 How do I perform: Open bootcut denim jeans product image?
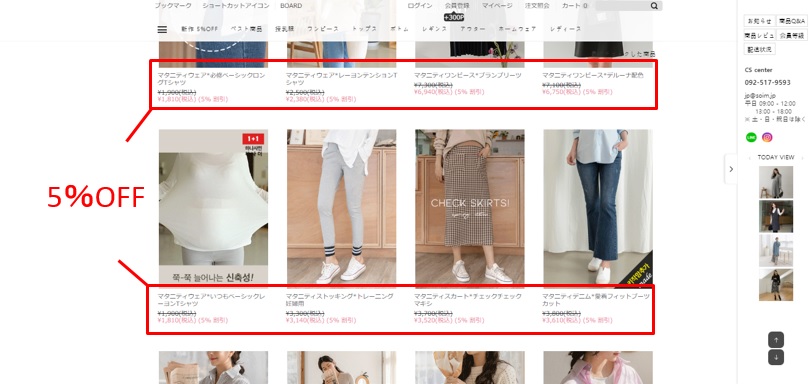[598, 208]
